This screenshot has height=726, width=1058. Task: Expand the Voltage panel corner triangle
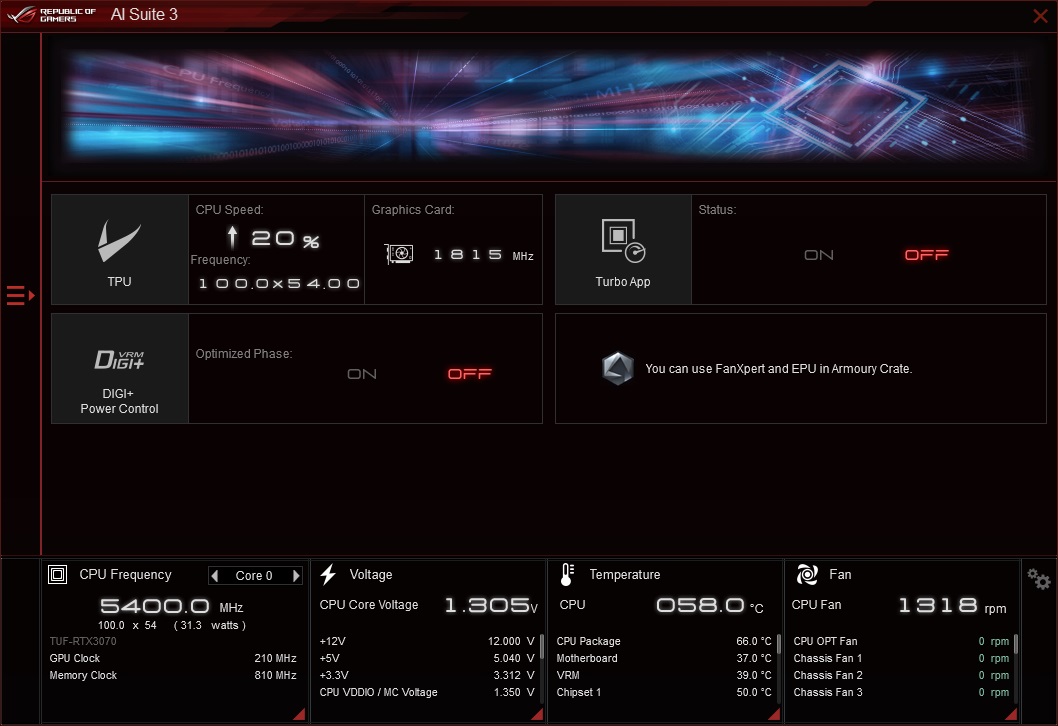click(x=537, y=714)
